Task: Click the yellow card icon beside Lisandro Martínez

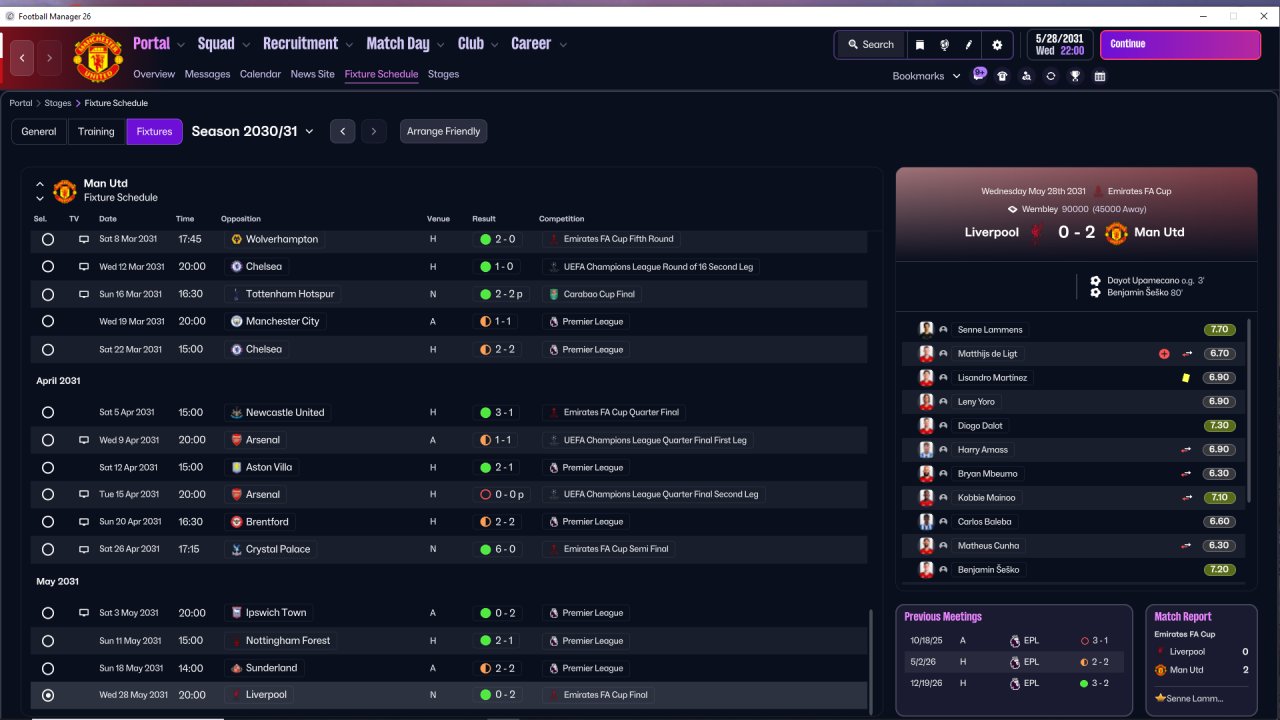Action: [x=1186, y=378]
